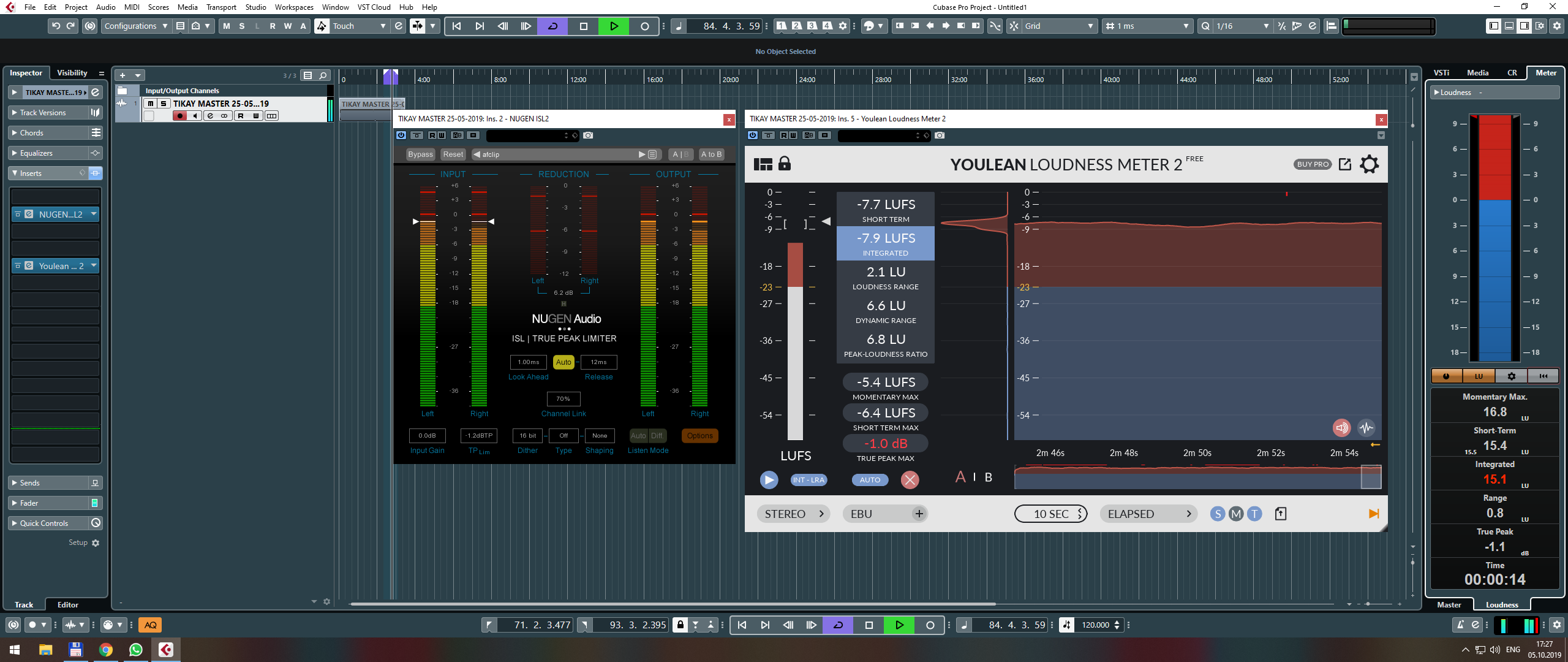
Task: Toggle the LU switch in the Meter panel
Action: (1479, 376)
